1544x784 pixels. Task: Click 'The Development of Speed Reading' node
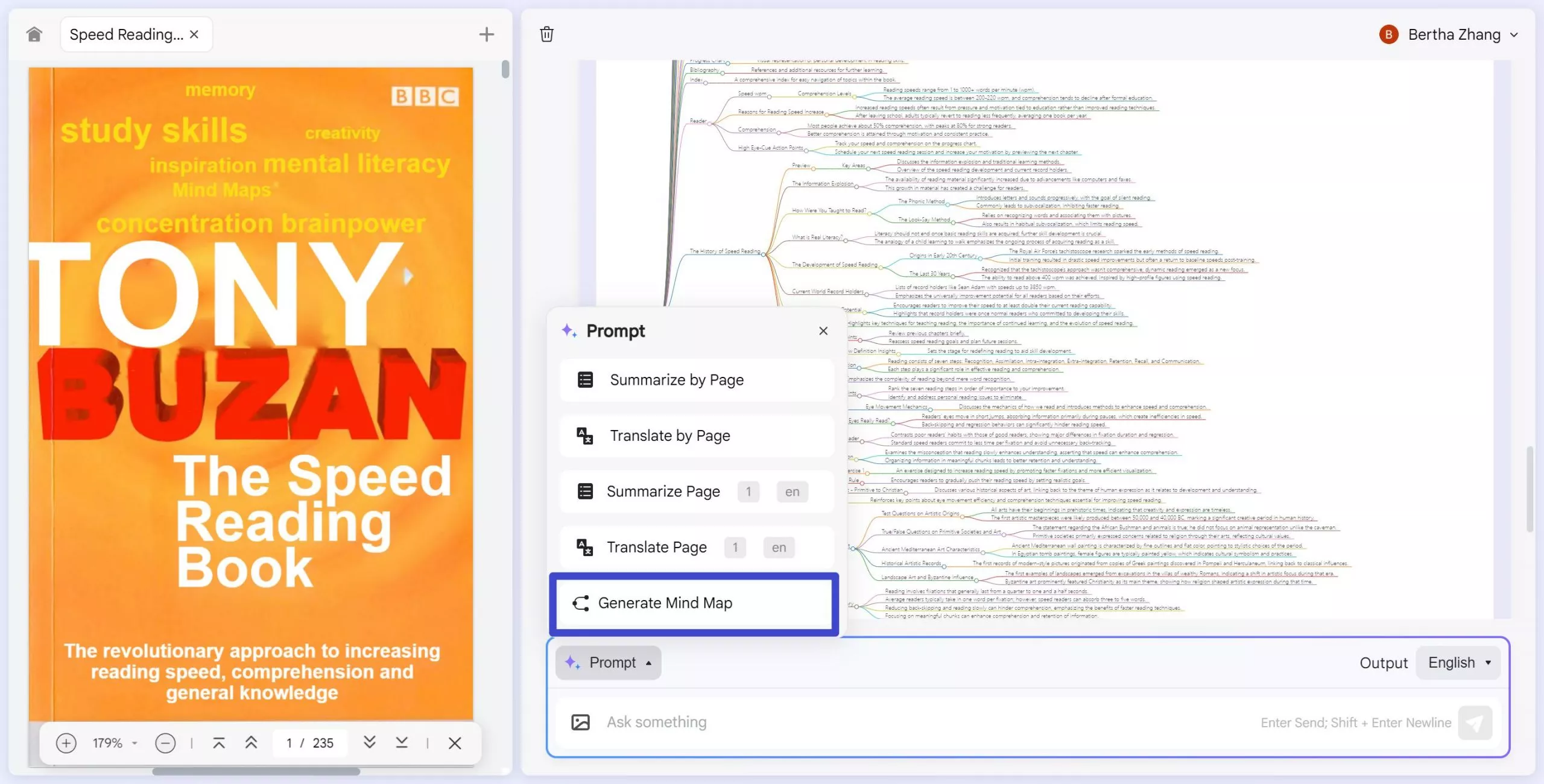(x=835, y=265)
